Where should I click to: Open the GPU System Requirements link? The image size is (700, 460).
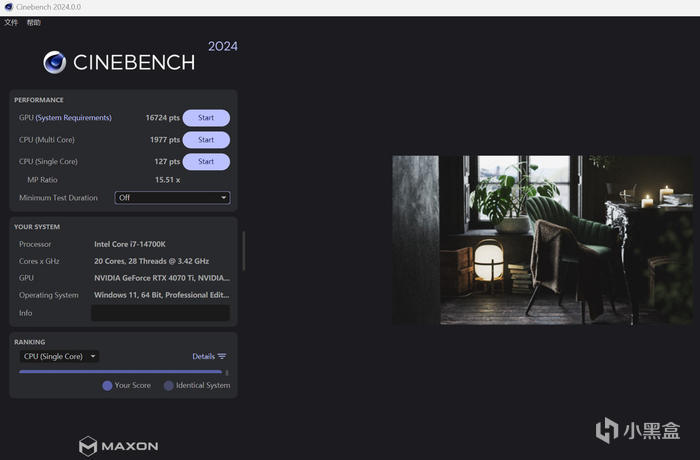click(74, 118)
